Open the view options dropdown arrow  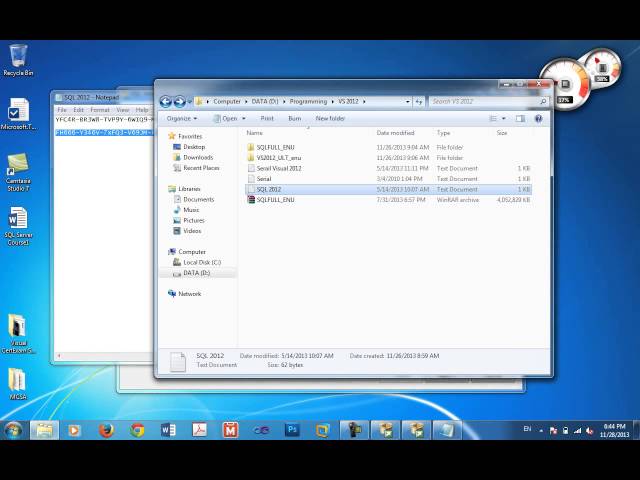504,119
